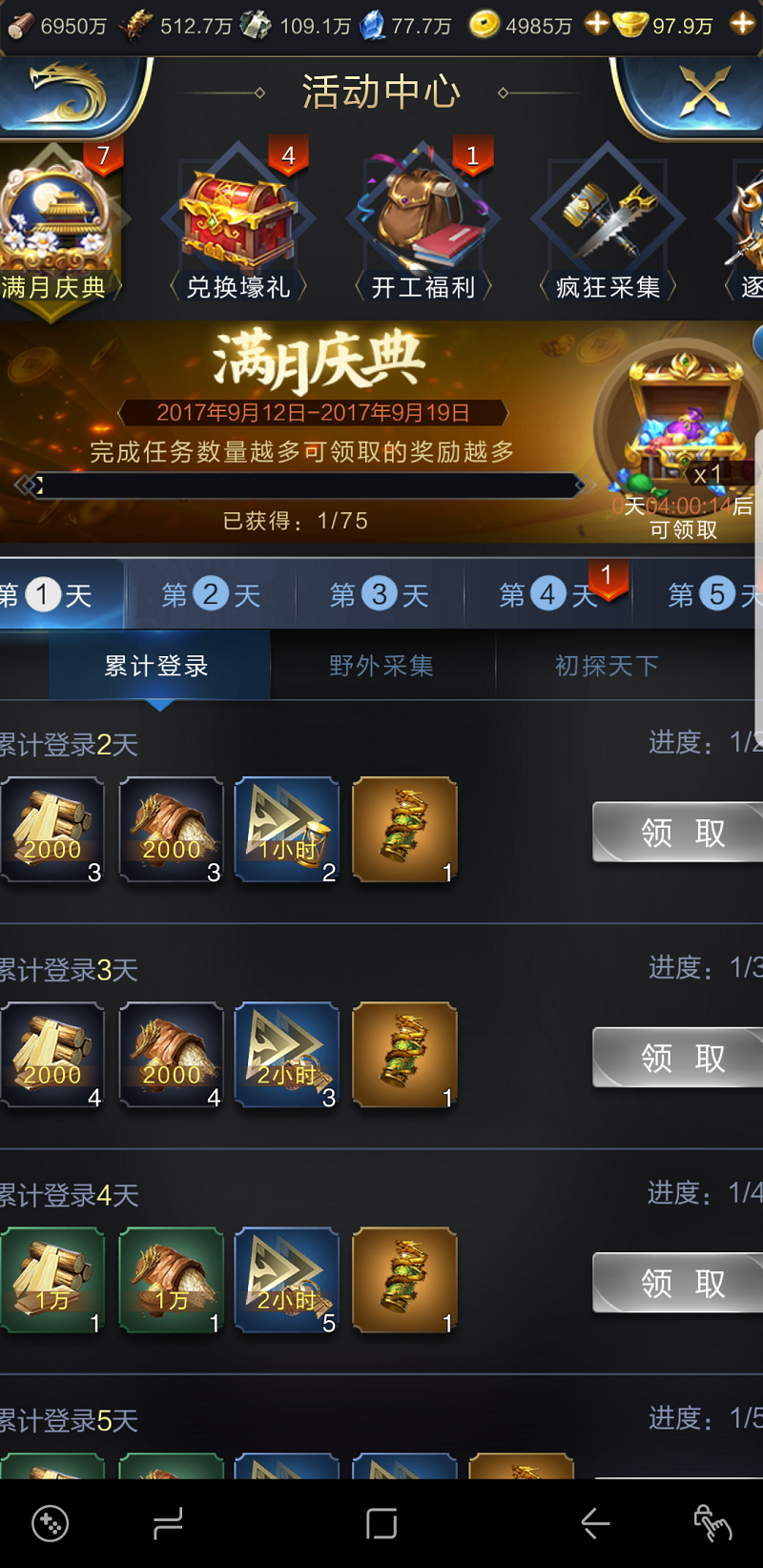The height and width of the screenshot is (1568, 763).
Task: Close the activity center with crossed swords
Action: pos(704,93)
